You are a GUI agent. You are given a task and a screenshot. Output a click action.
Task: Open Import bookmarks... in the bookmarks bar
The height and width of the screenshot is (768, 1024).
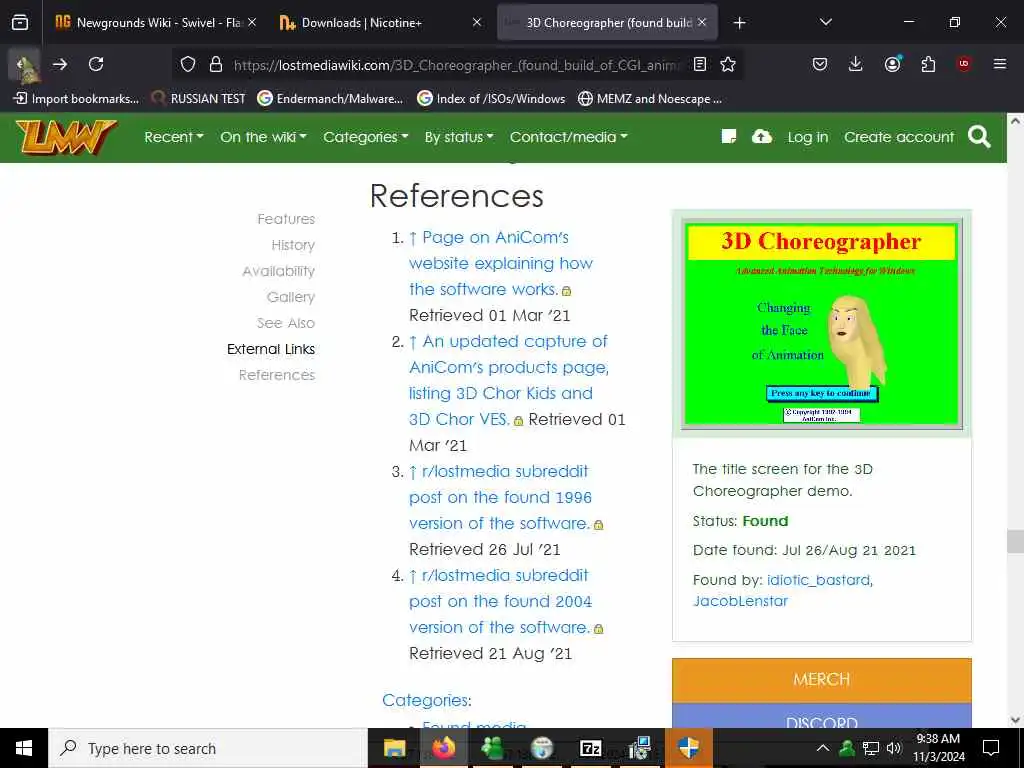pyautogui.click(x=76, y=99)
